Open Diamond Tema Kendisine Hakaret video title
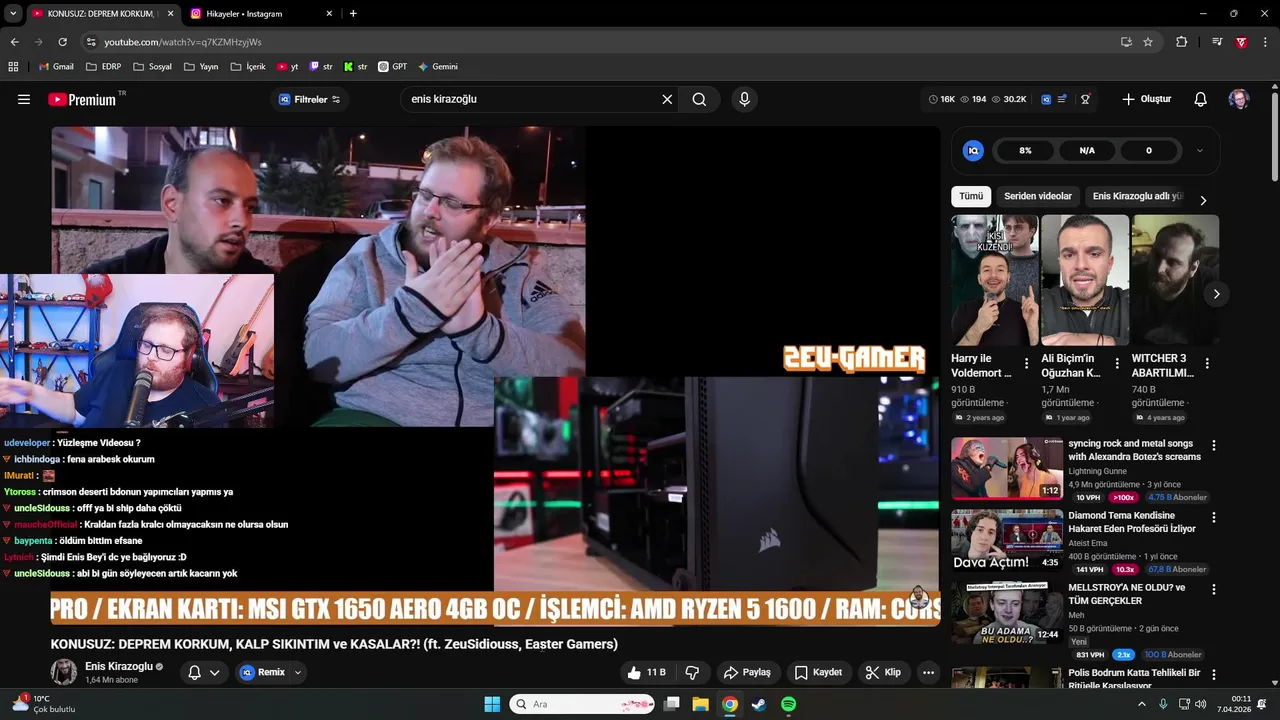 [1132, 522]
